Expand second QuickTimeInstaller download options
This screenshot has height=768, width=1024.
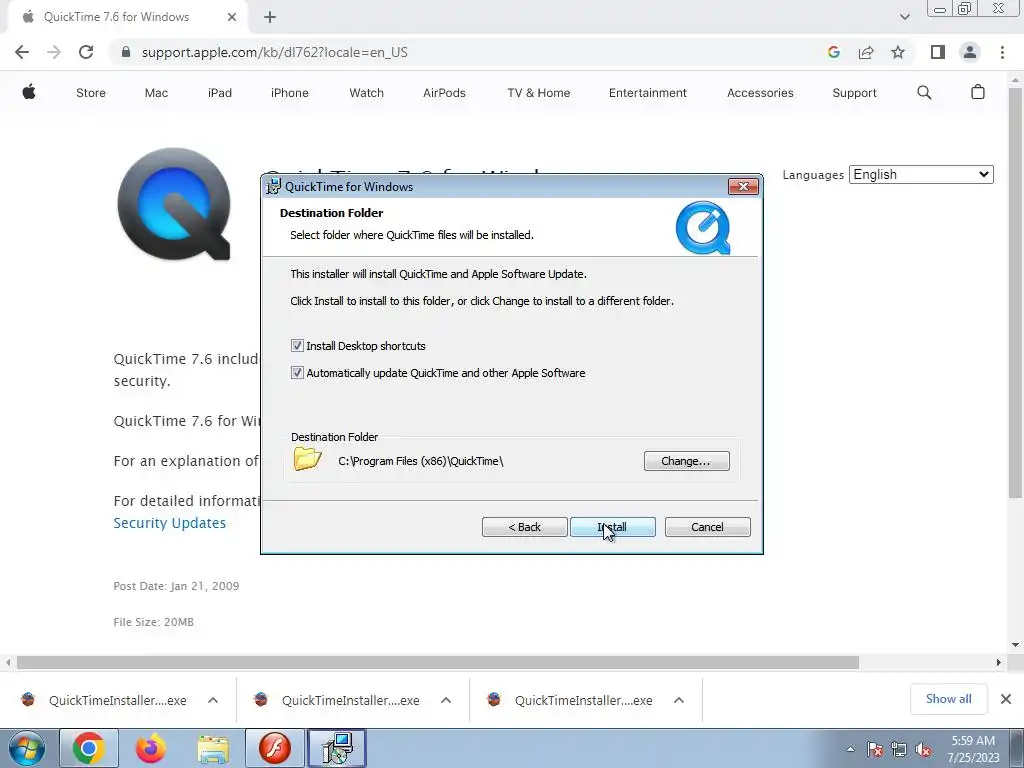[x=445, y=700]
